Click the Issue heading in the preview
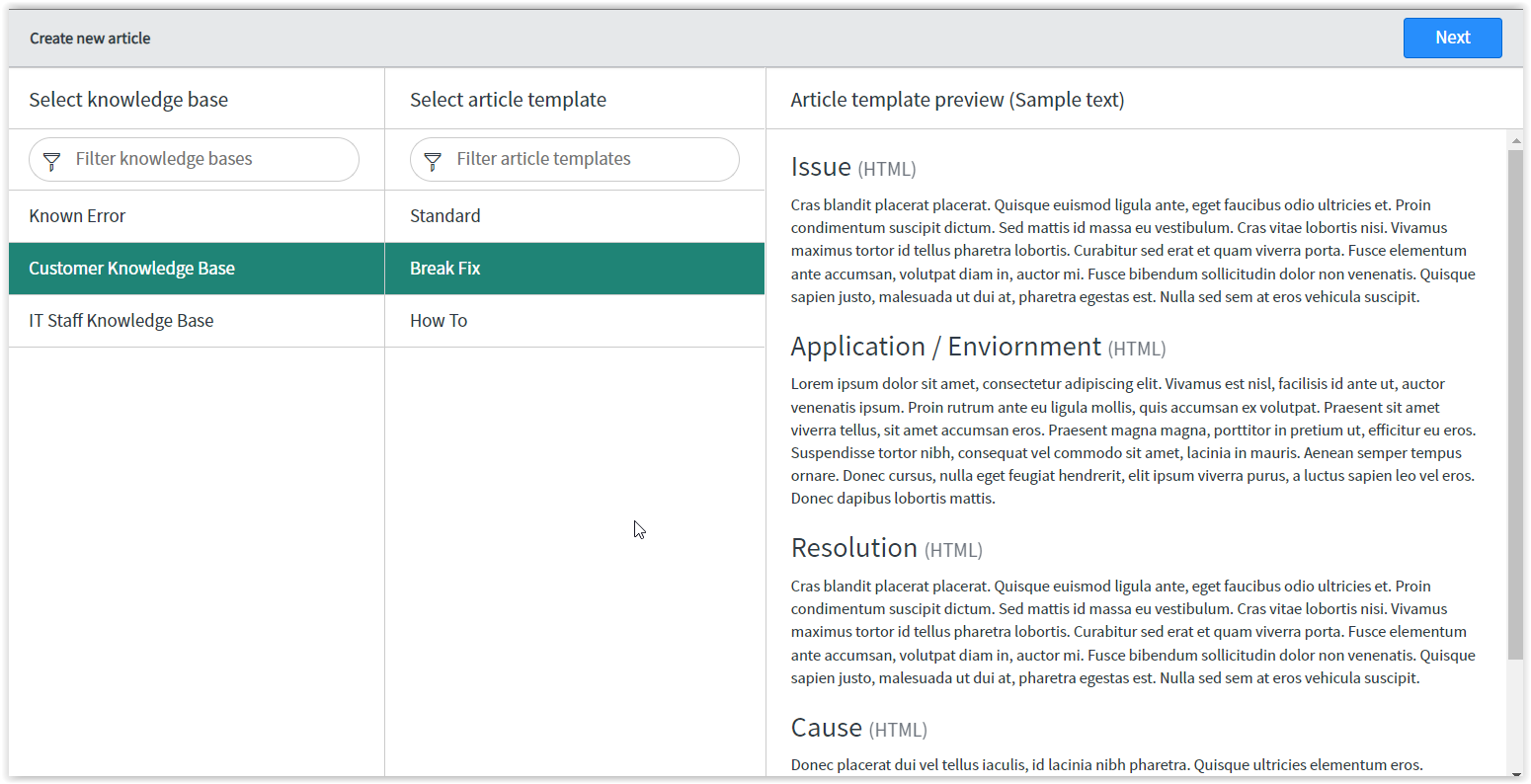This screenshot has height=784, width=1531. pos(820,167)
